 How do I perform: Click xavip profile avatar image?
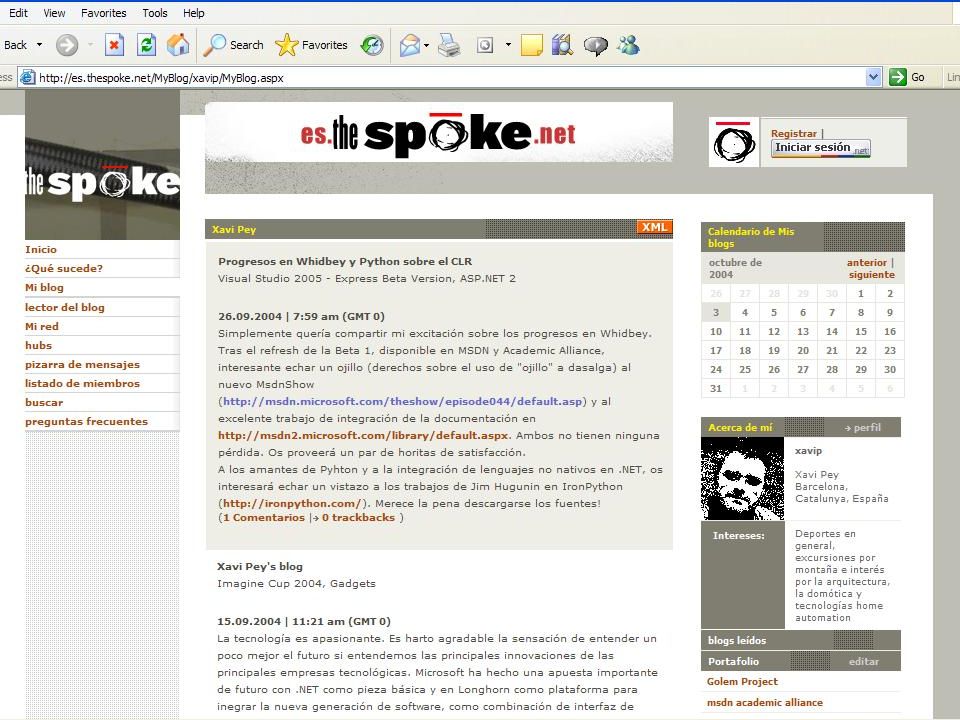click(743, 479)
